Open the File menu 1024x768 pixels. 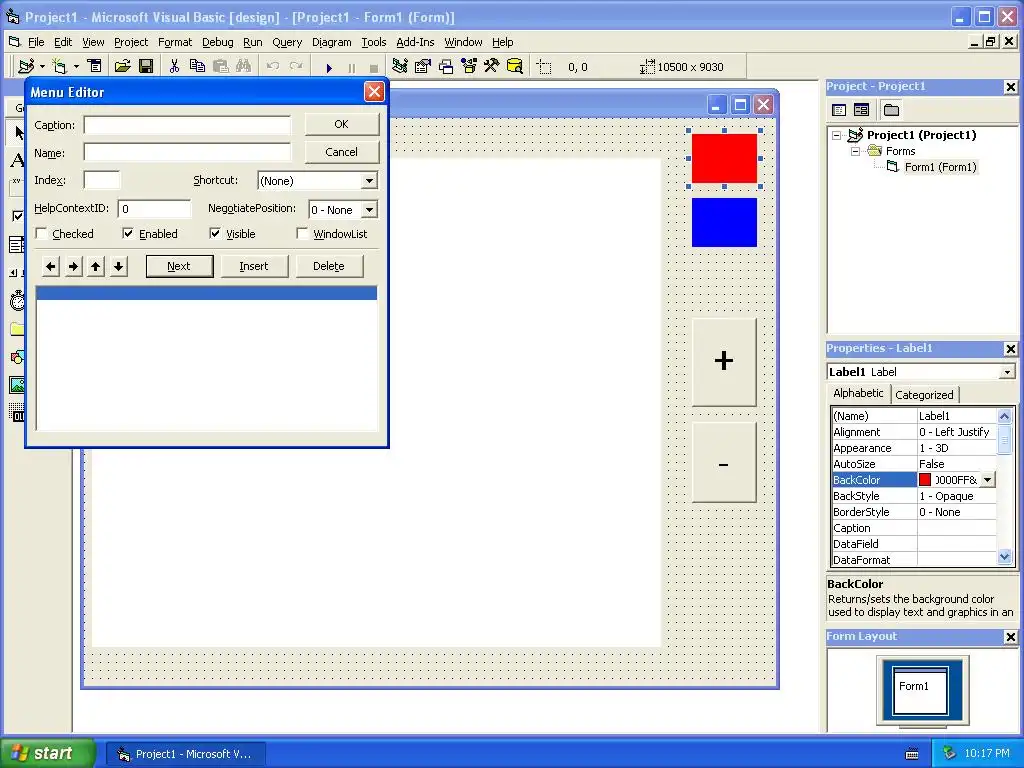click(x=36, y=42)
